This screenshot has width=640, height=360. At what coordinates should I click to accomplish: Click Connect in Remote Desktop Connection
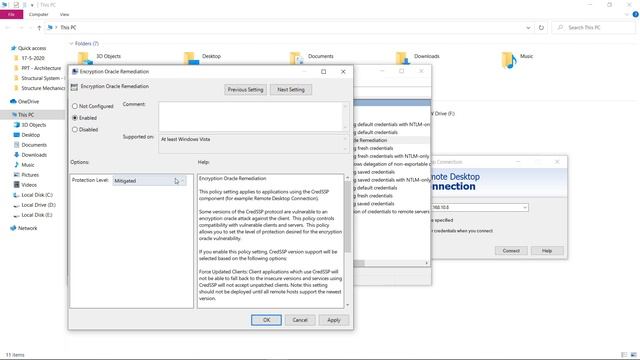pos(511,251)
